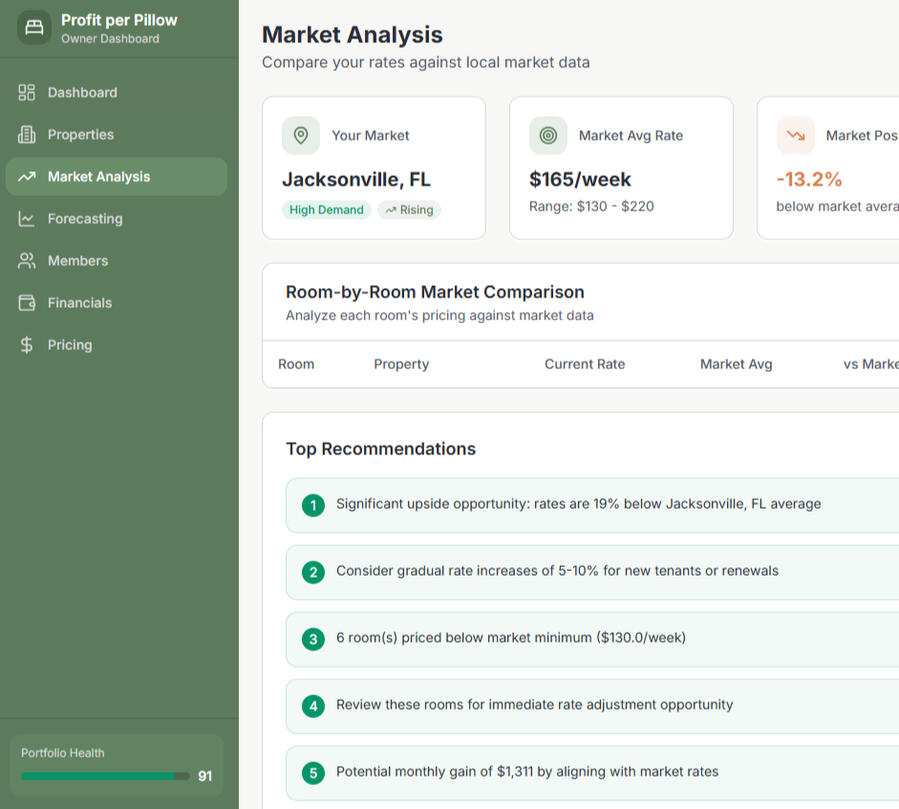This screenshot has height=809, width=899.
Task: Click the downward trend icon in Market Position card
Action: tap(795, 135)
